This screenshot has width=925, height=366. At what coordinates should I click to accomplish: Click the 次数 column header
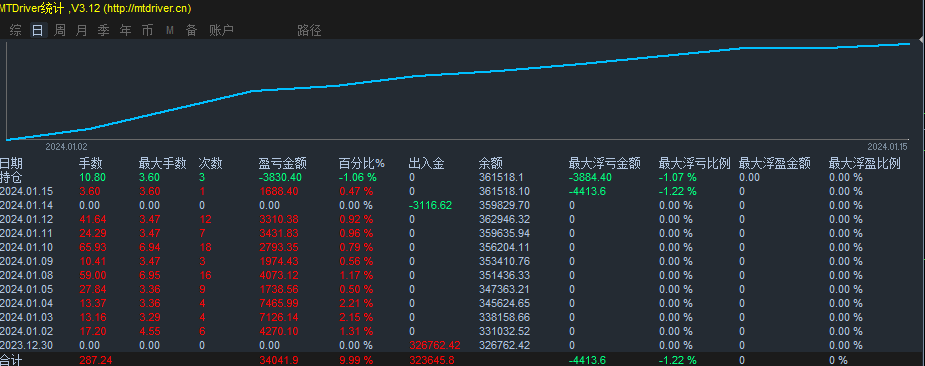coord(211,164)
